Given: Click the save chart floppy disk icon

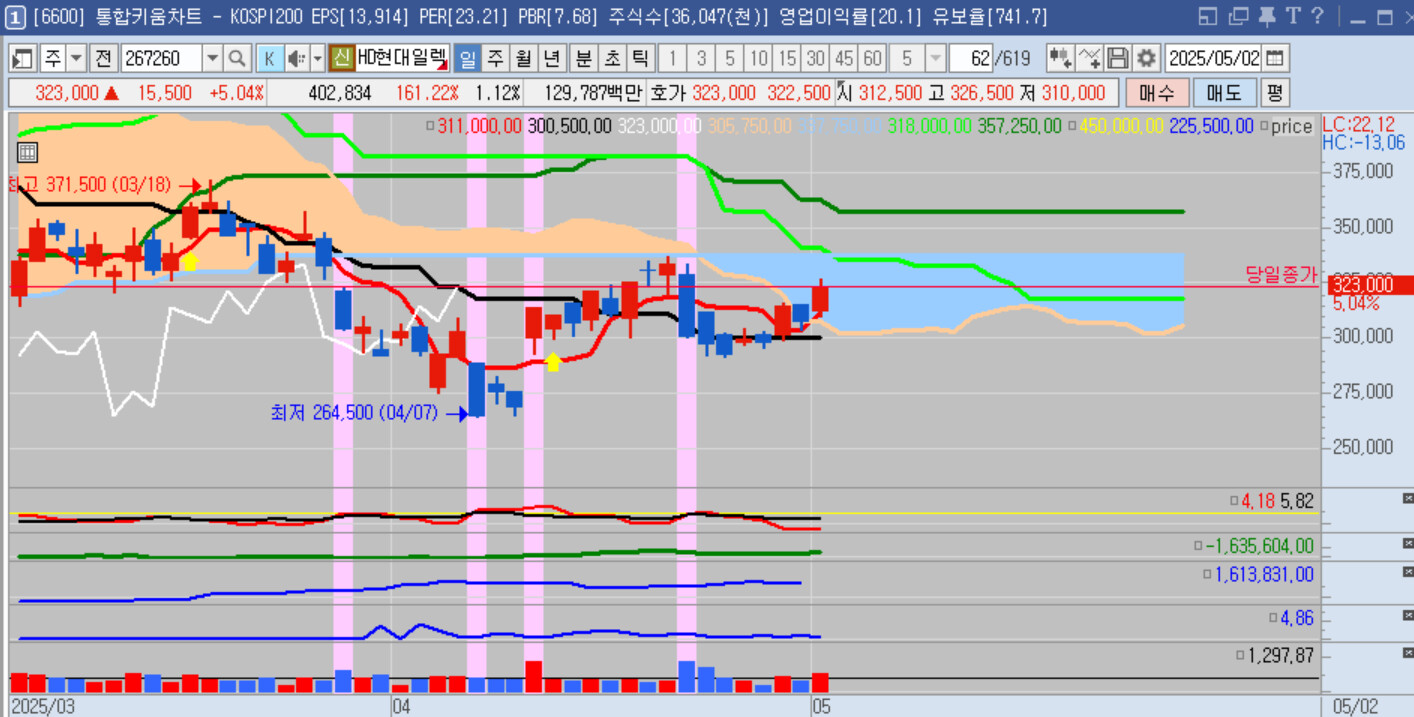Looking at the screenshot, I should pyautogui.click(x=1118, y=58).
